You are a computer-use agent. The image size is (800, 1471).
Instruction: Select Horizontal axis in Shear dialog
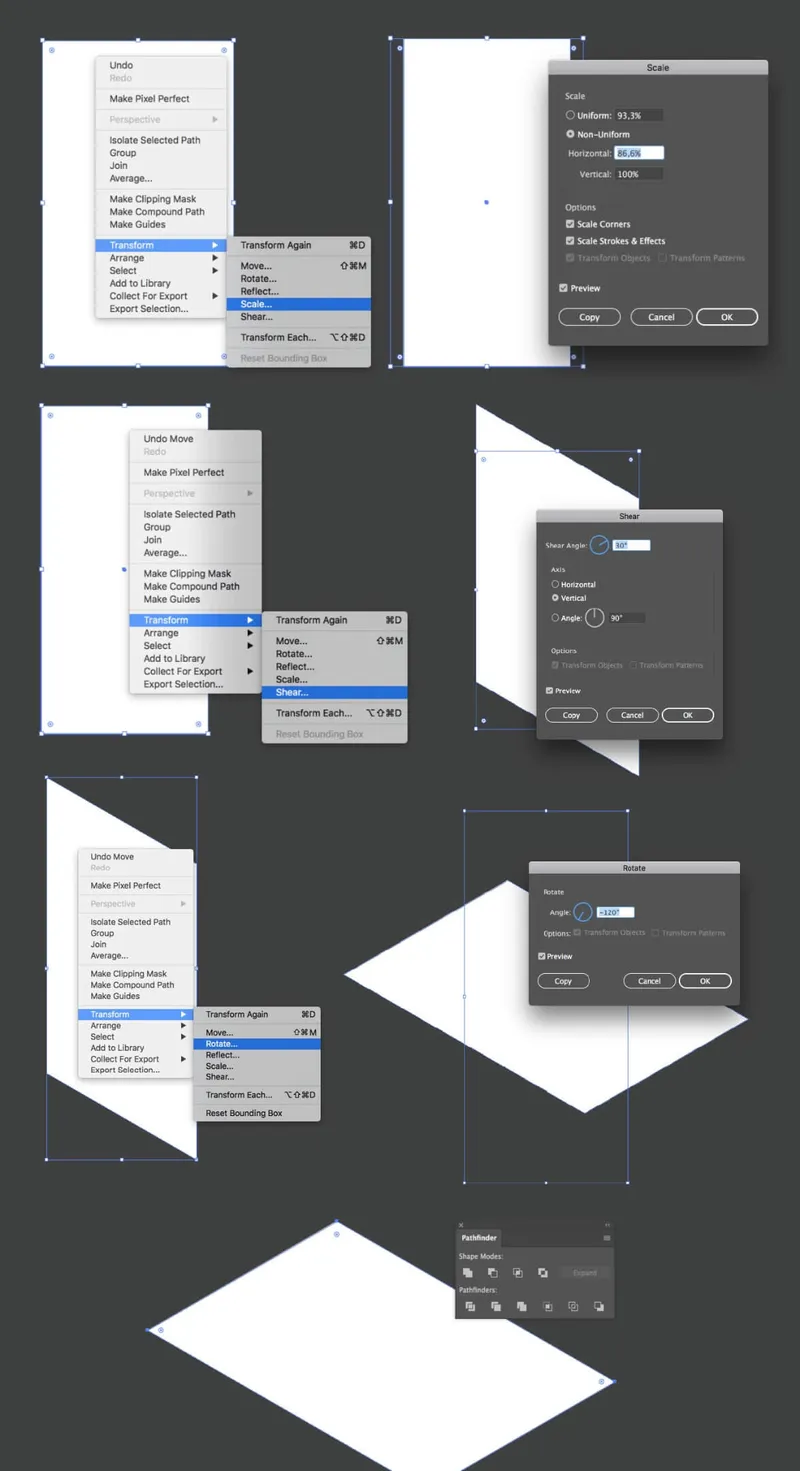coord(555,584)
